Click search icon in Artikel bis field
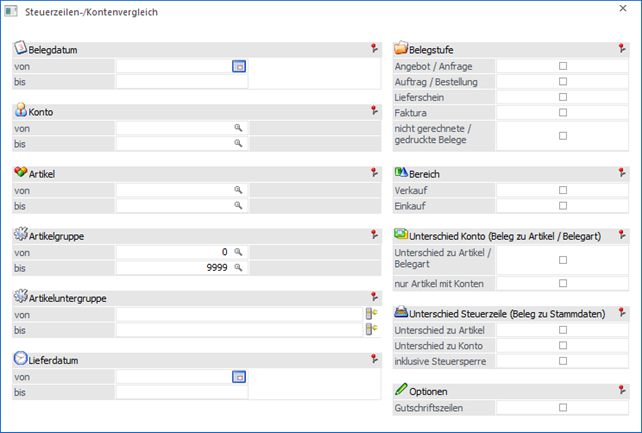 [239, 205]
